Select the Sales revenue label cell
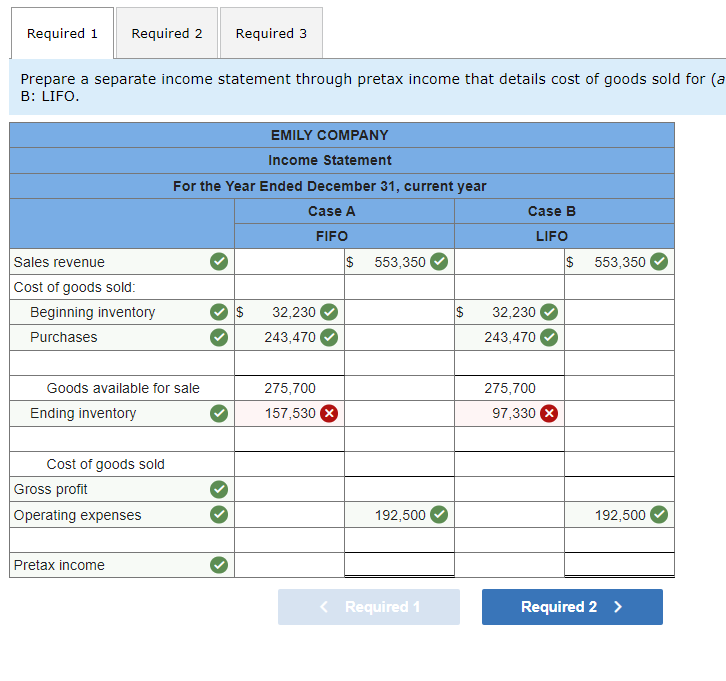The height and width of the screenshot is (681, 726). (122, 262)
